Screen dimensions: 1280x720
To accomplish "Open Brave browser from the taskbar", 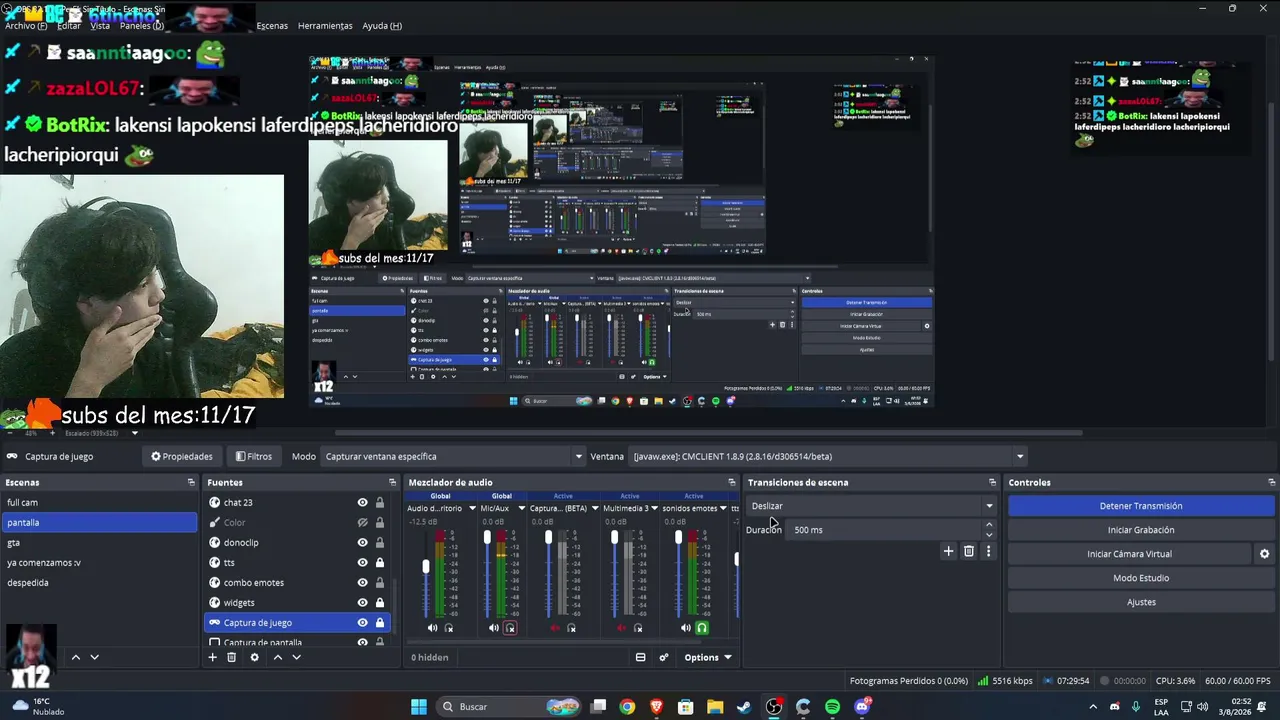I will tap(656, 707).
